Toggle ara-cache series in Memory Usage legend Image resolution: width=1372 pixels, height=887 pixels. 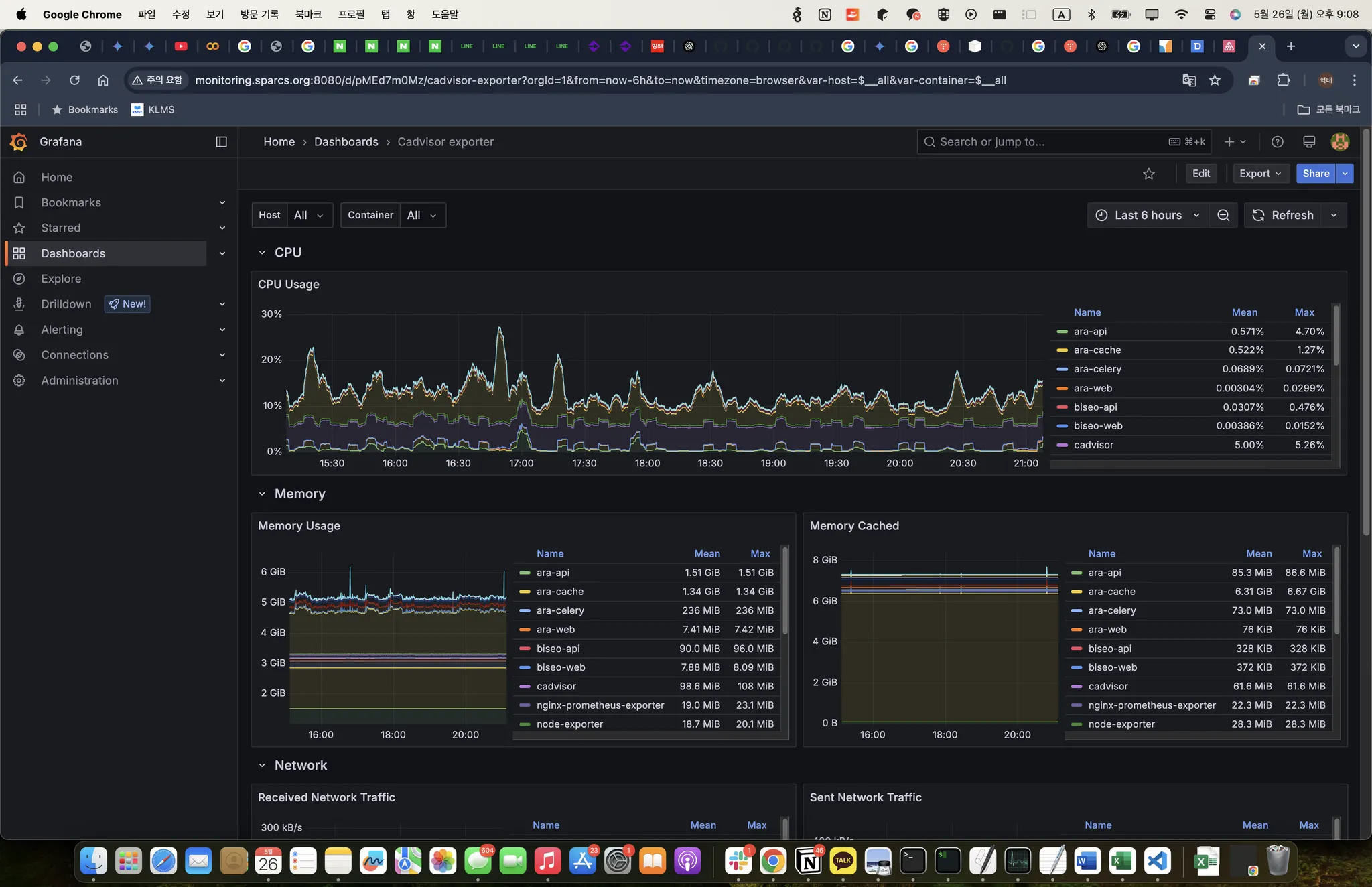click(559, 592)
